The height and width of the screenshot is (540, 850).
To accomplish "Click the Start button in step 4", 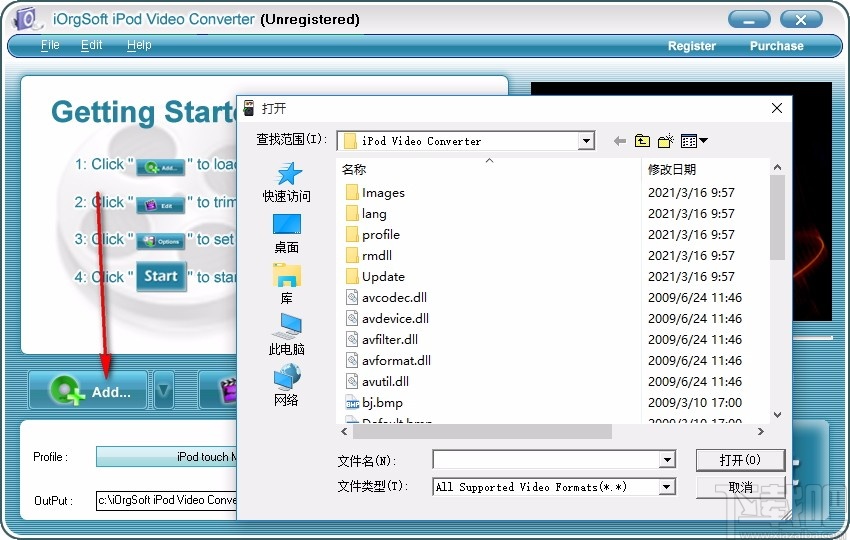I will (x=161, y=277).
